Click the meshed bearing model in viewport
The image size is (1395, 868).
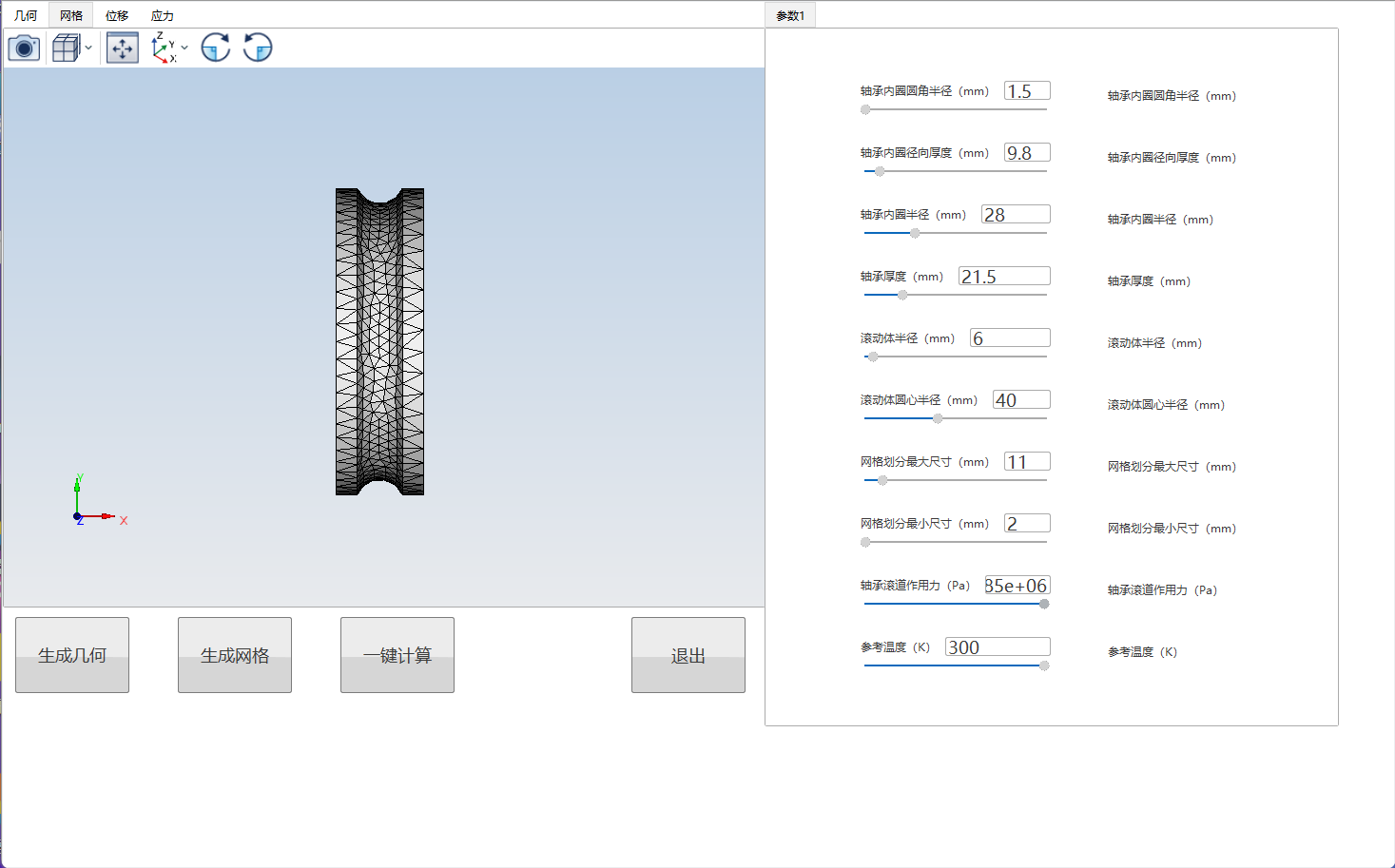click(x=379, y=341)
